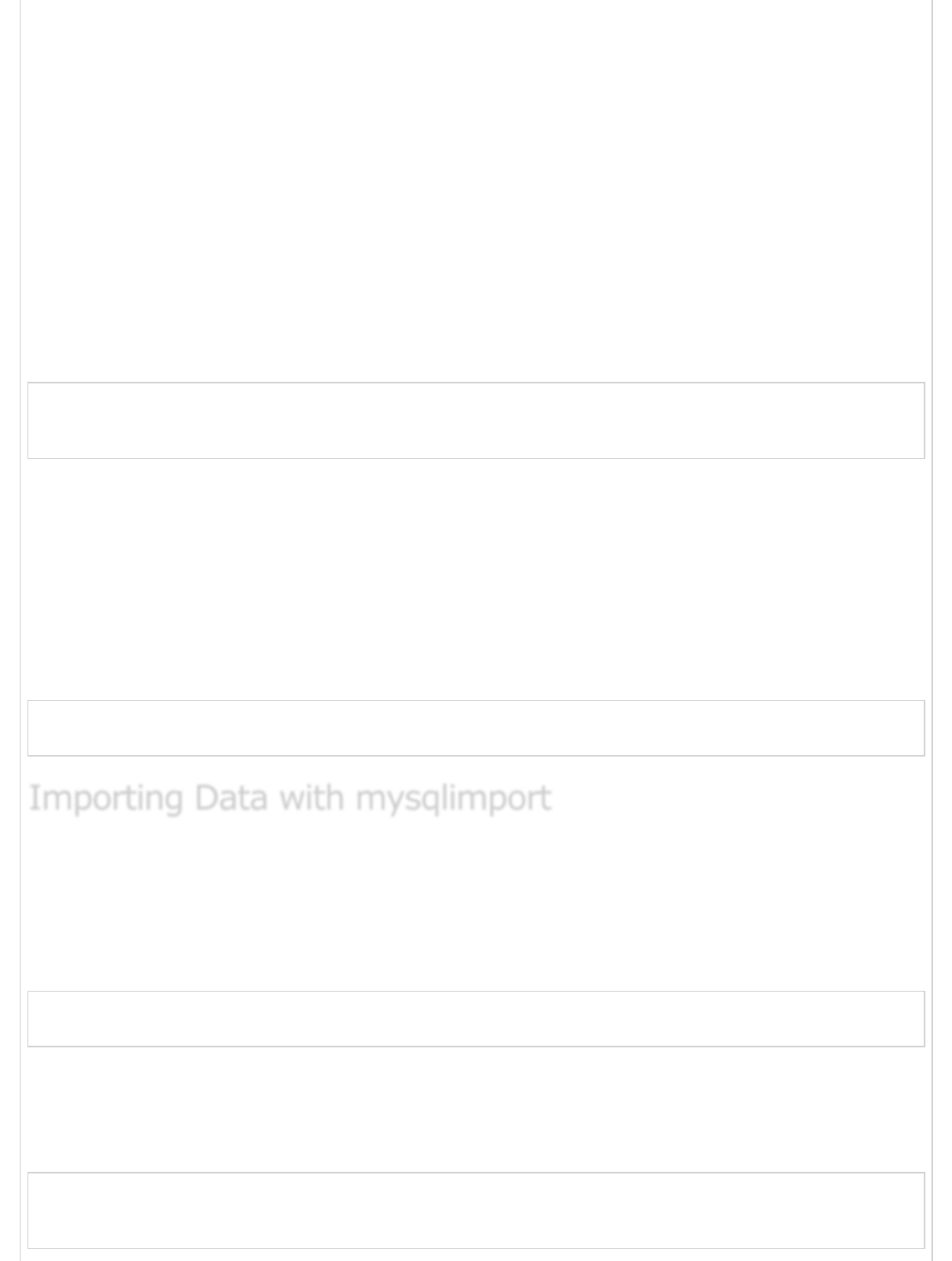Click the topmost empty code box on the page

(x=476, y=420)
